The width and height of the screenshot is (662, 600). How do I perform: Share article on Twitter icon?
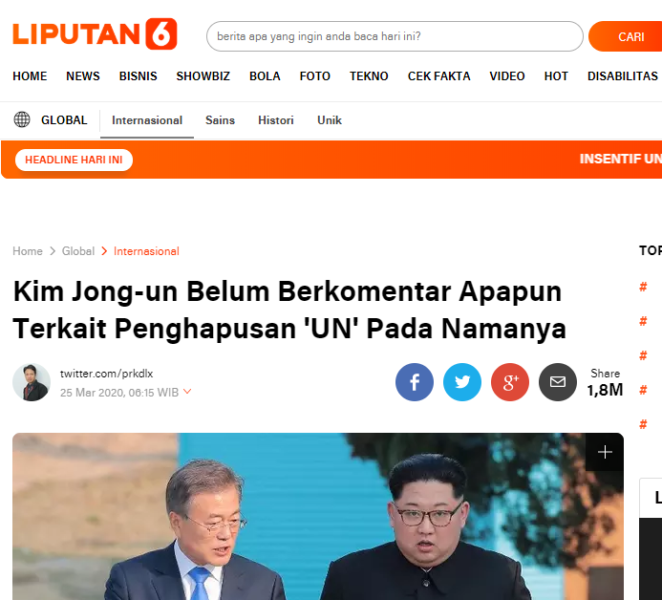pyautogui.click(x=462, y=382)
